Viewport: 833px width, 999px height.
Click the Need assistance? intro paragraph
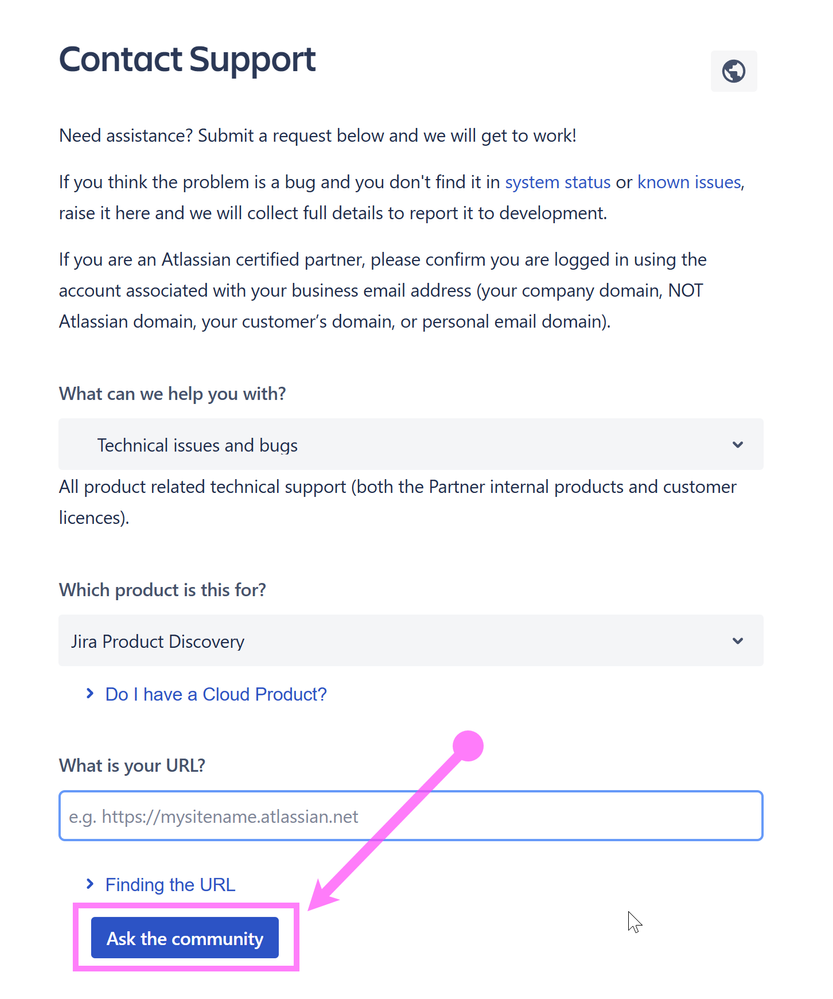point(317,136)
